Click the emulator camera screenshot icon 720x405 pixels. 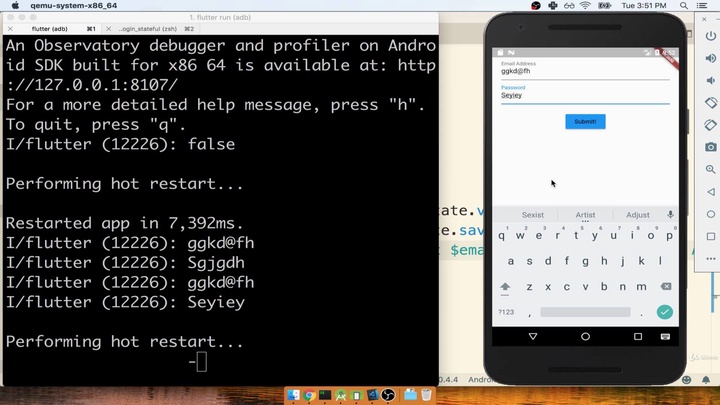coord(711,147)
